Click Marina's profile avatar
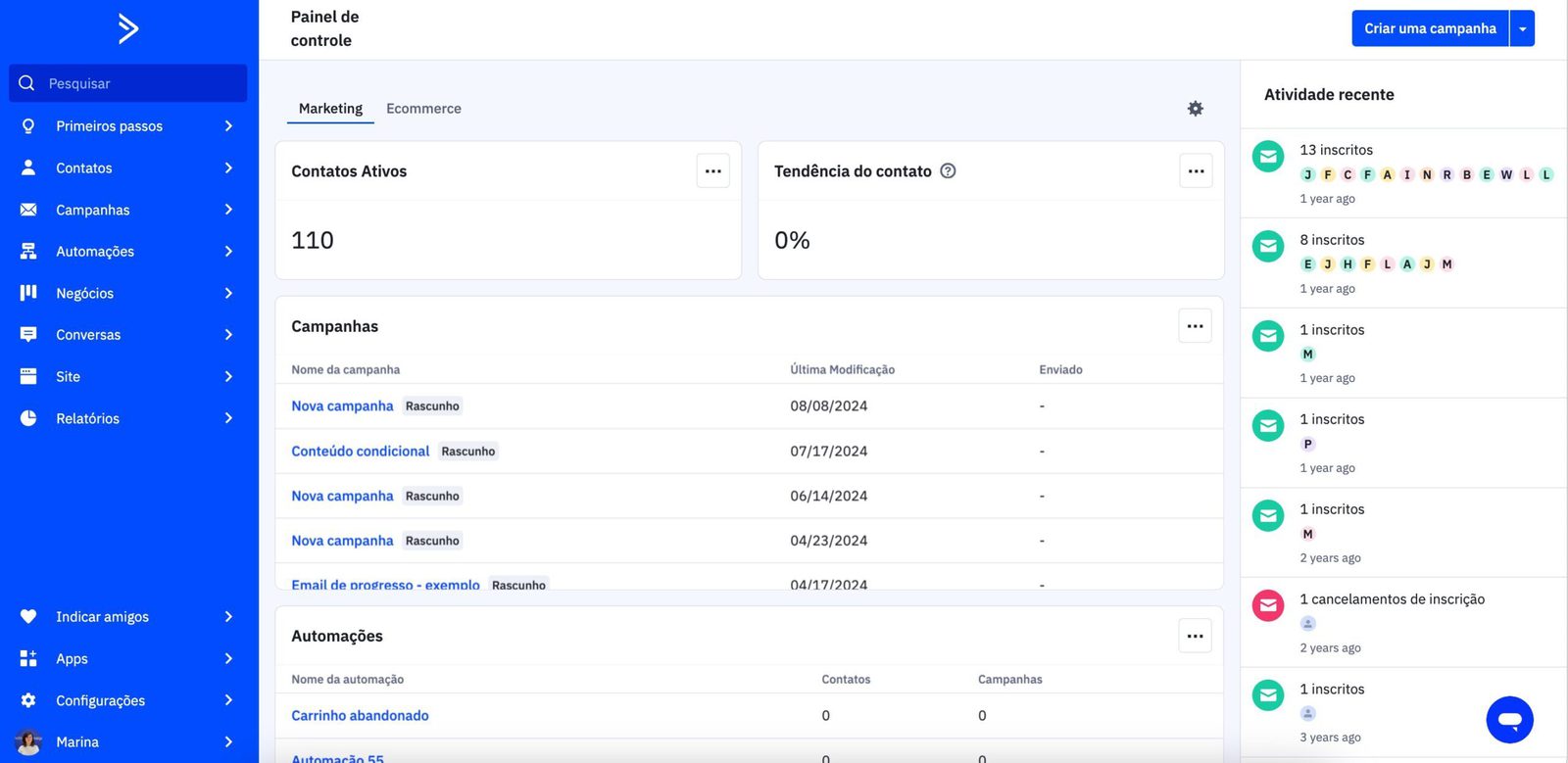This screenshot has height=763, width=1568. click(28, 742)
